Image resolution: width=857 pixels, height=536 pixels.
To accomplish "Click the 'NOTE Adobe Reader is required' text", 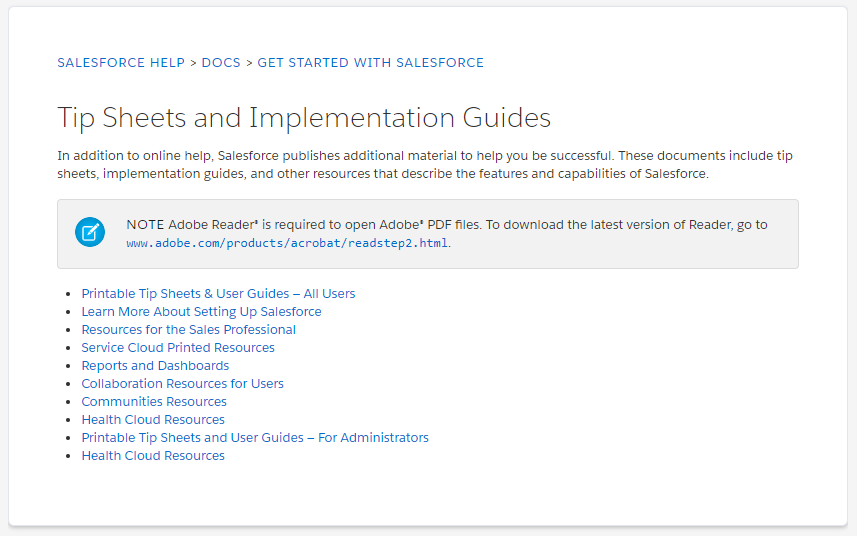I will 447,225.
